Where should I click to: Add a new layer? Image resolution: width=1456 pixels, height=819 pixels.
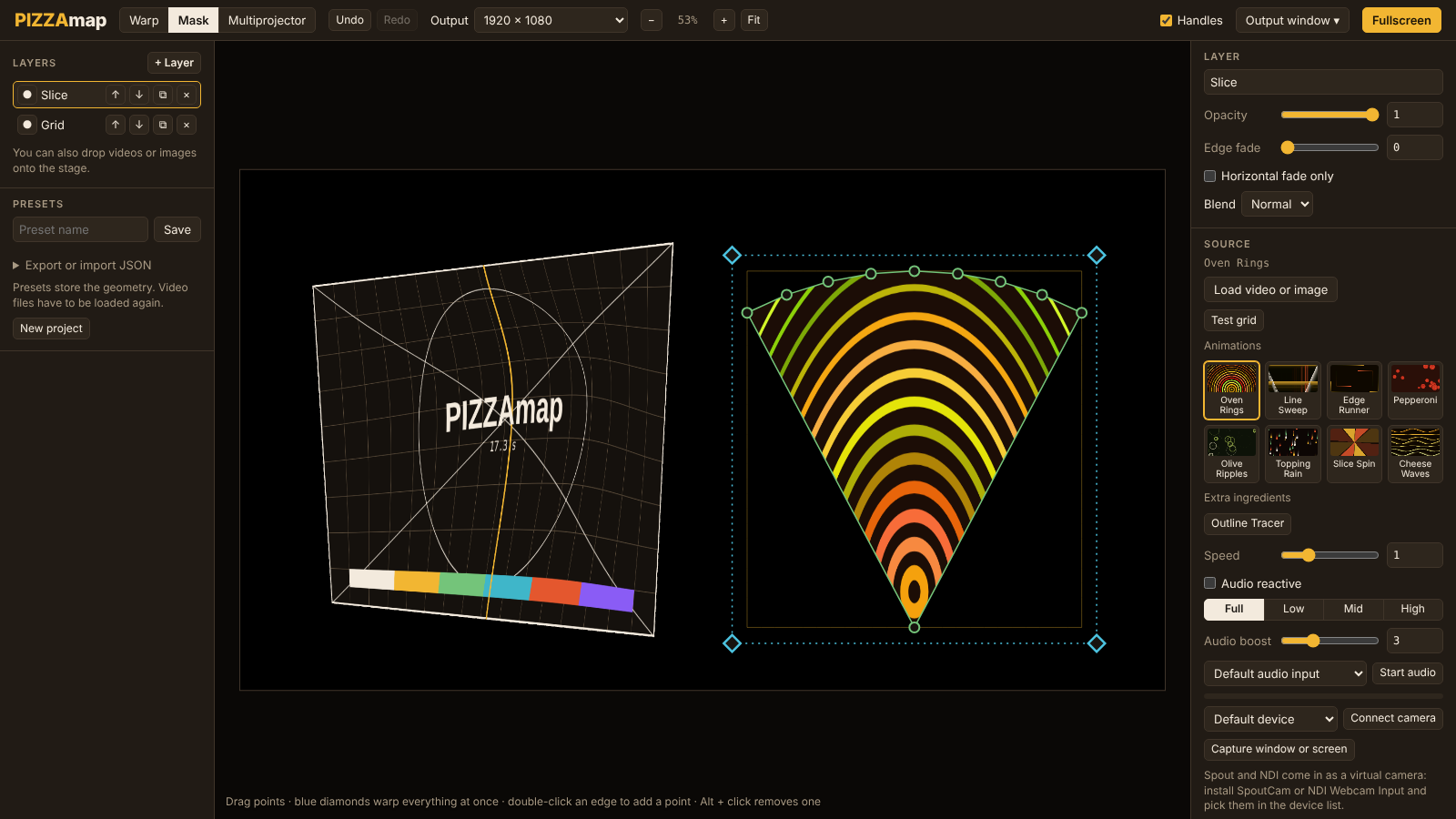coord(174,63)
